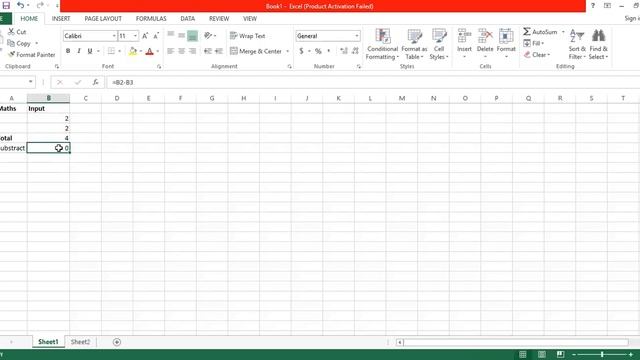Open the Merge & Center dropdown arrow
This screenshot has width=640, height=360.
(287, 51)
